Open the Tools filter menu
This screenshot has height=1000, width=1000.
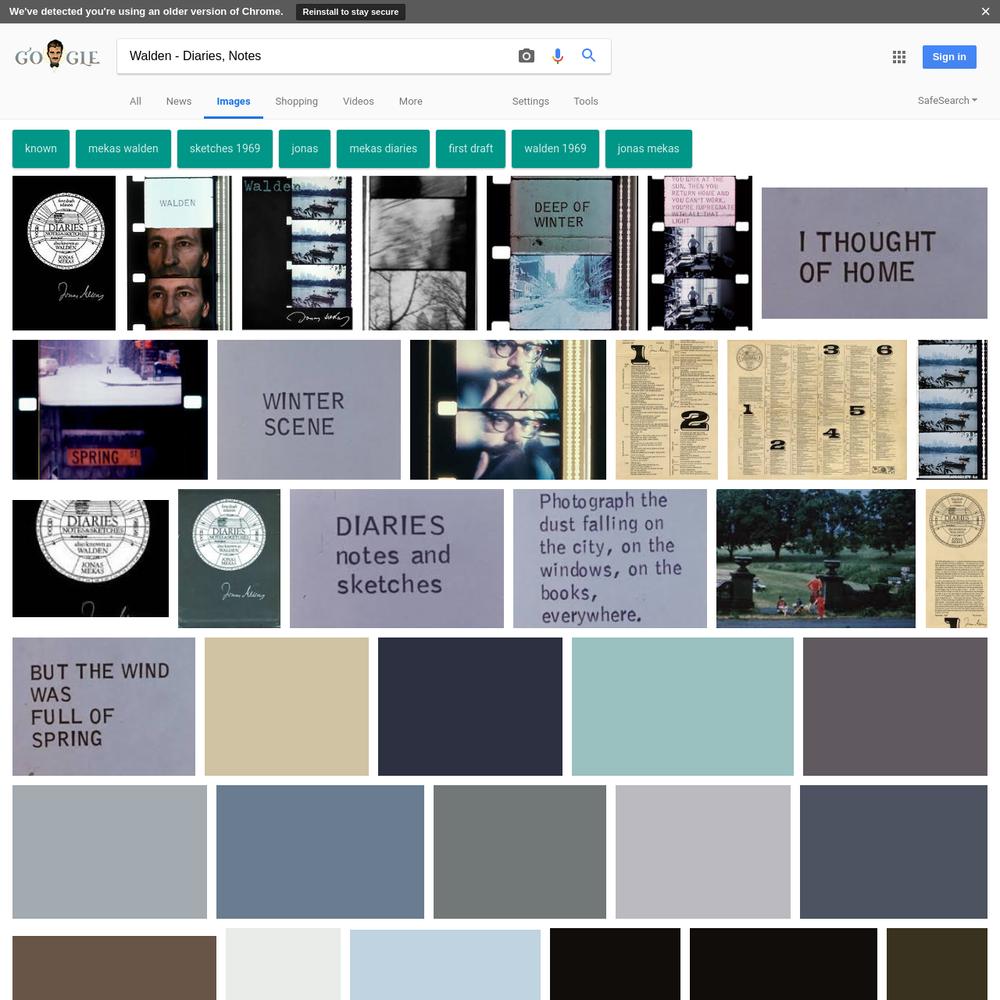point(585,101)
